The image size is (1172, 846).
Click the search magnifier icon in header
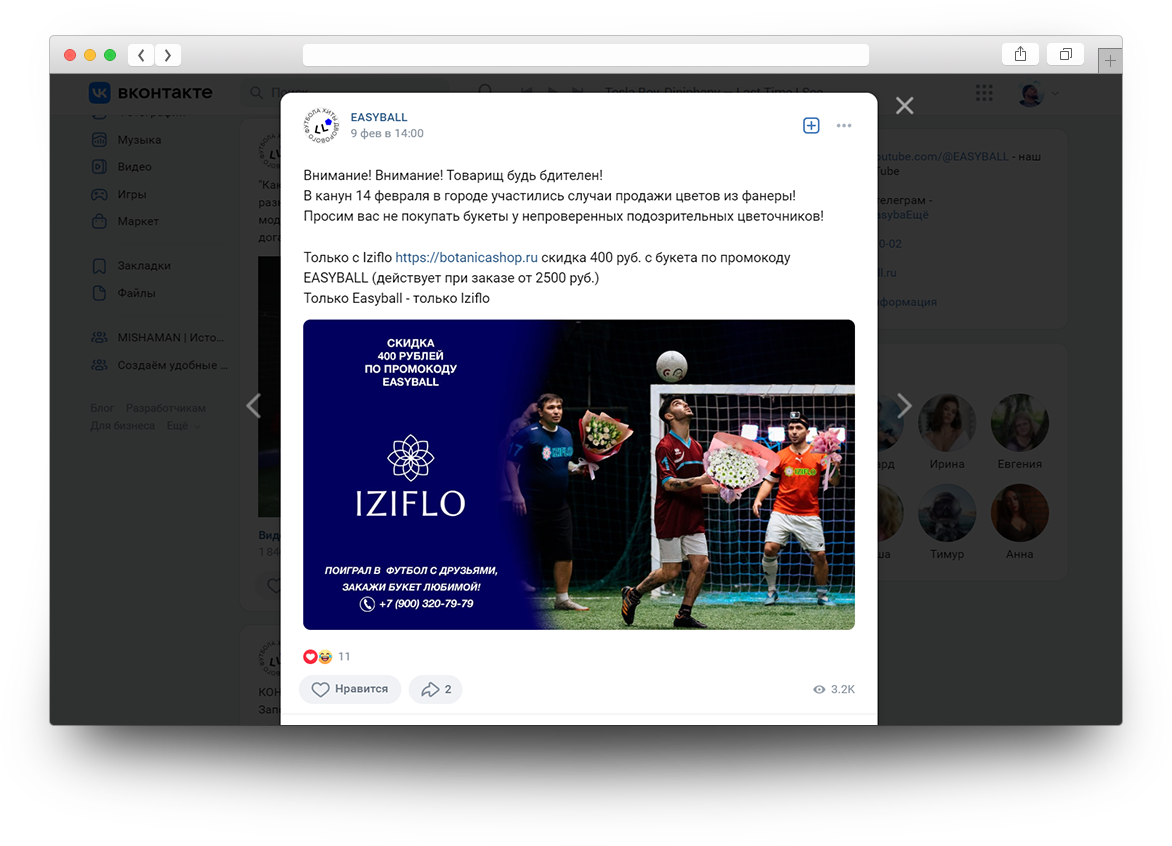point(256,93)
